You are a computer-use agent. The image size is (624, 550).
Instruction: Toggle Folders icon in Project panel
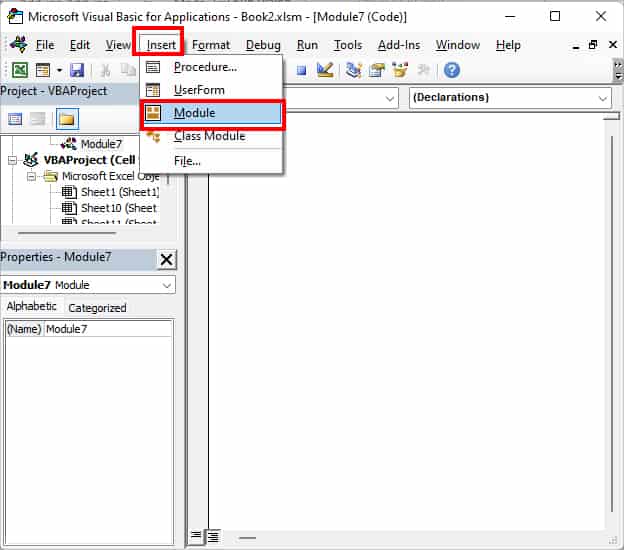(x=67, y=119)
